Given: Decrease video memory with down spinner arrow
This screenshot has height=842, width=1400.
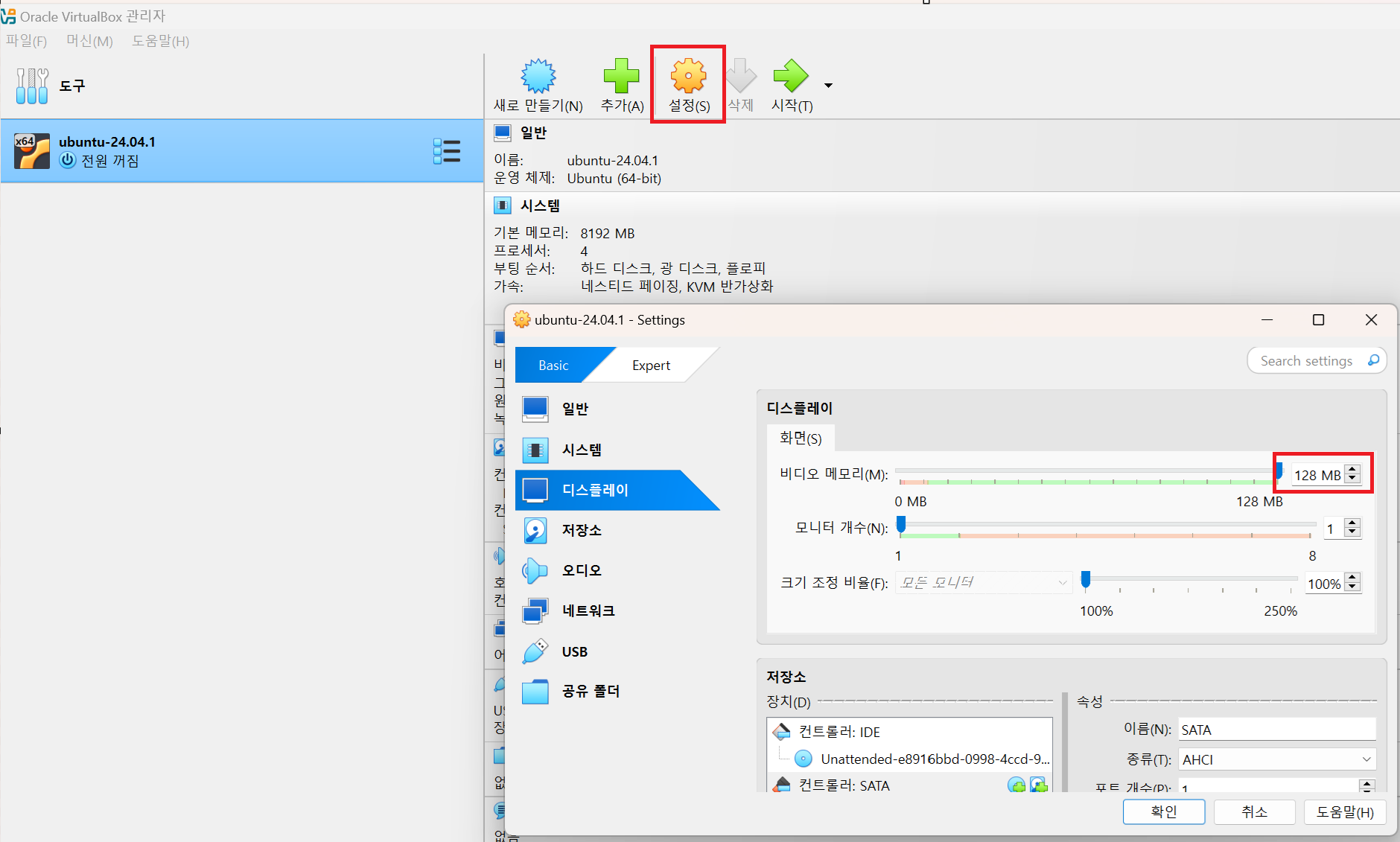Looking at the screenshot, I should pos(1353,479).
